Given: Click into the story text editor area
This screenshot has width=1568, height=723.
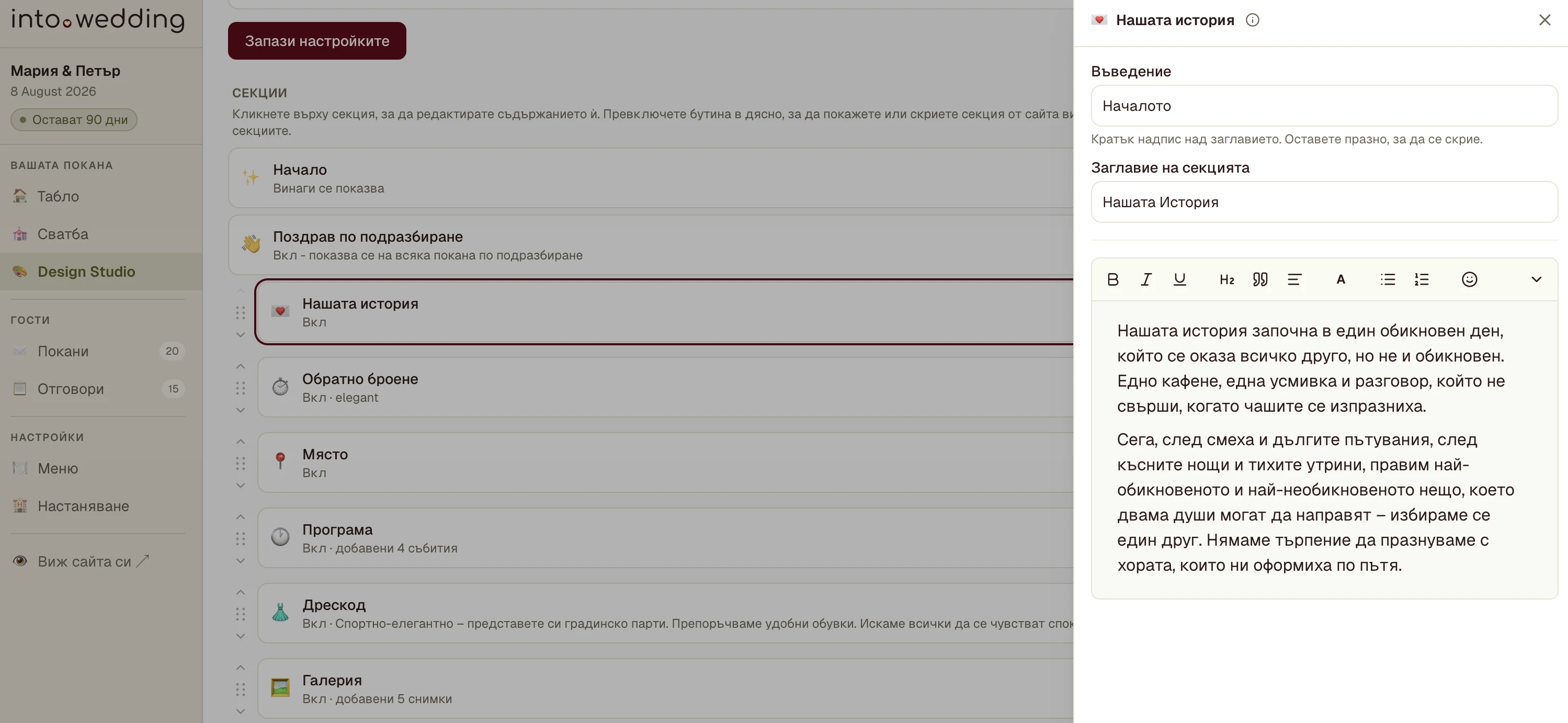Looking at the screenshot, I should (x=1324, y=449).
